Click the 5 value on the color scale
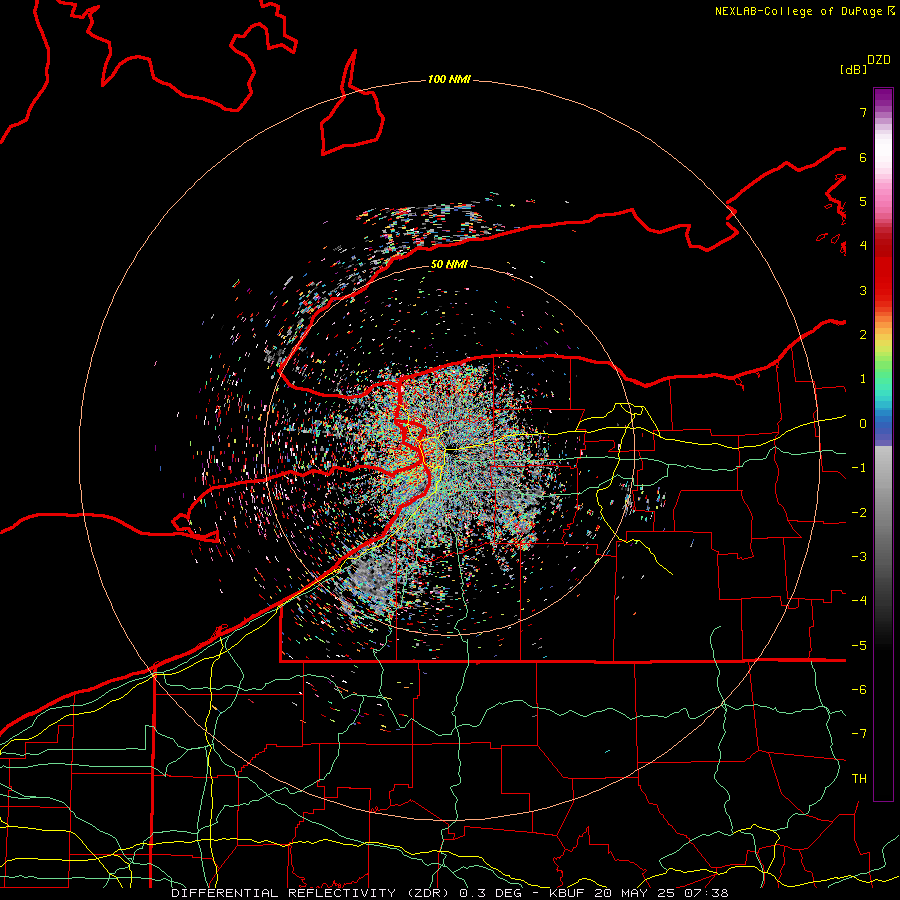The image size is (900, 900). (863, 201)
